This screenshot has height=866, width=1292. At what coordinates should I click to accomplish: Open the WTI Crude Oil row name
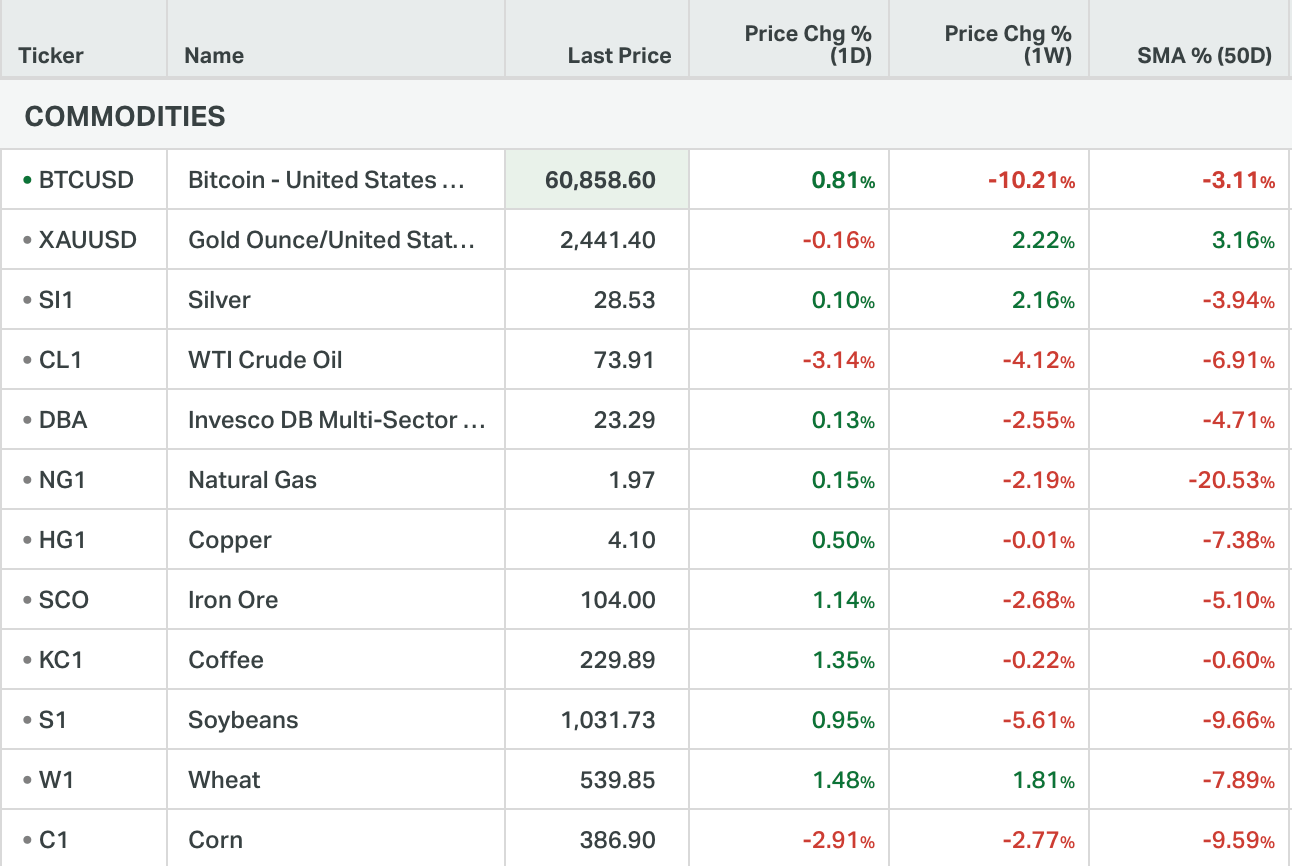tap(265, 360)
